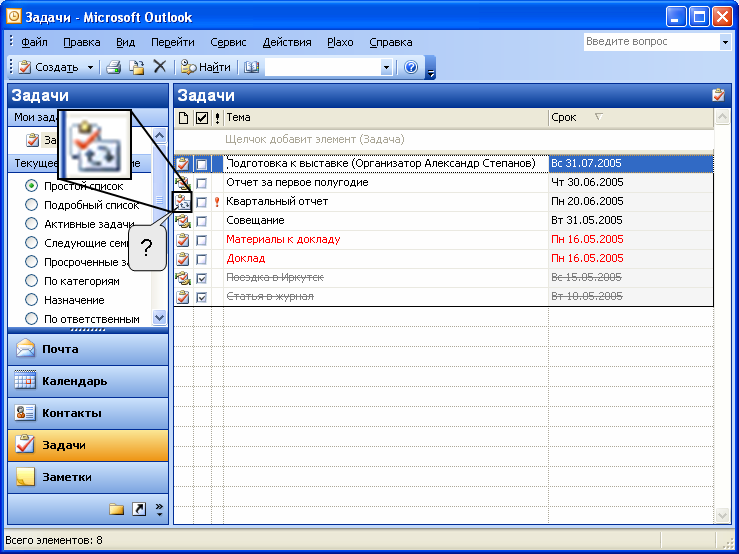This screenshot has height=554, width=739.
Task: Open the Folder List icon at the bottom
Action: click(116, 509)
